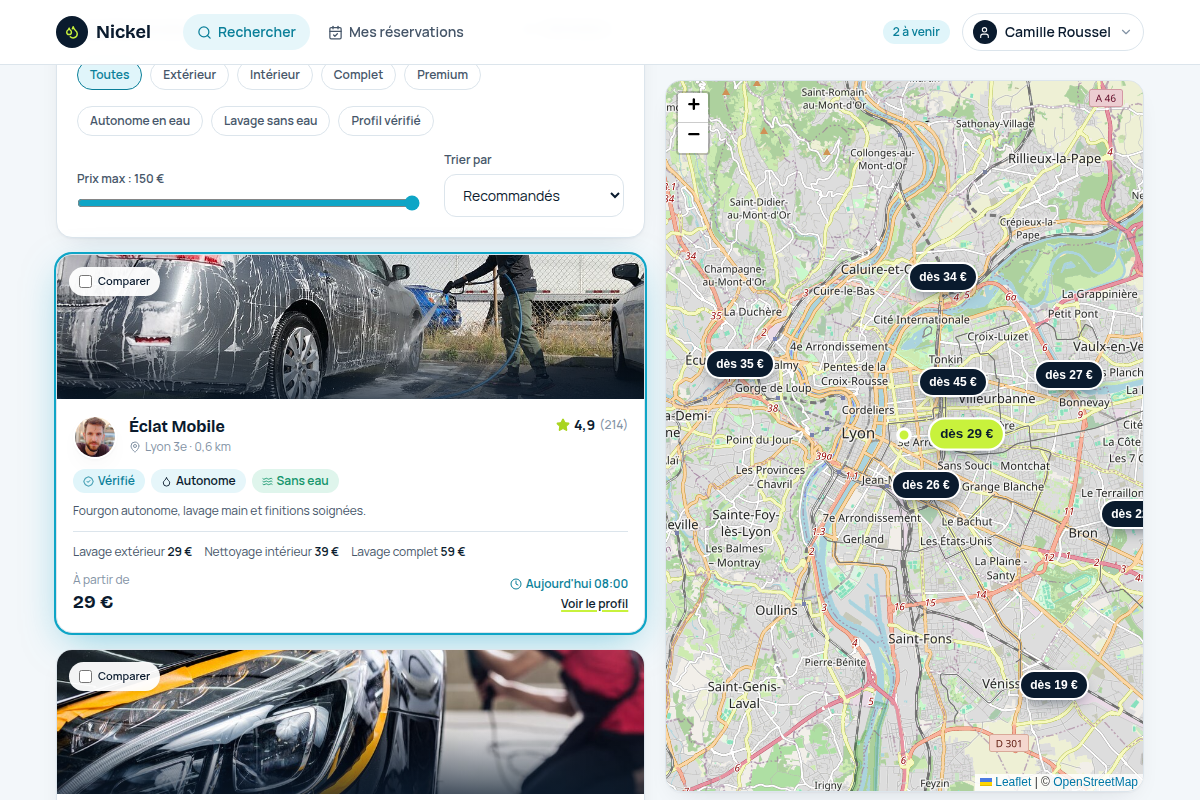Click the Lavage complet 59 € price

click(x=408, y=552)
